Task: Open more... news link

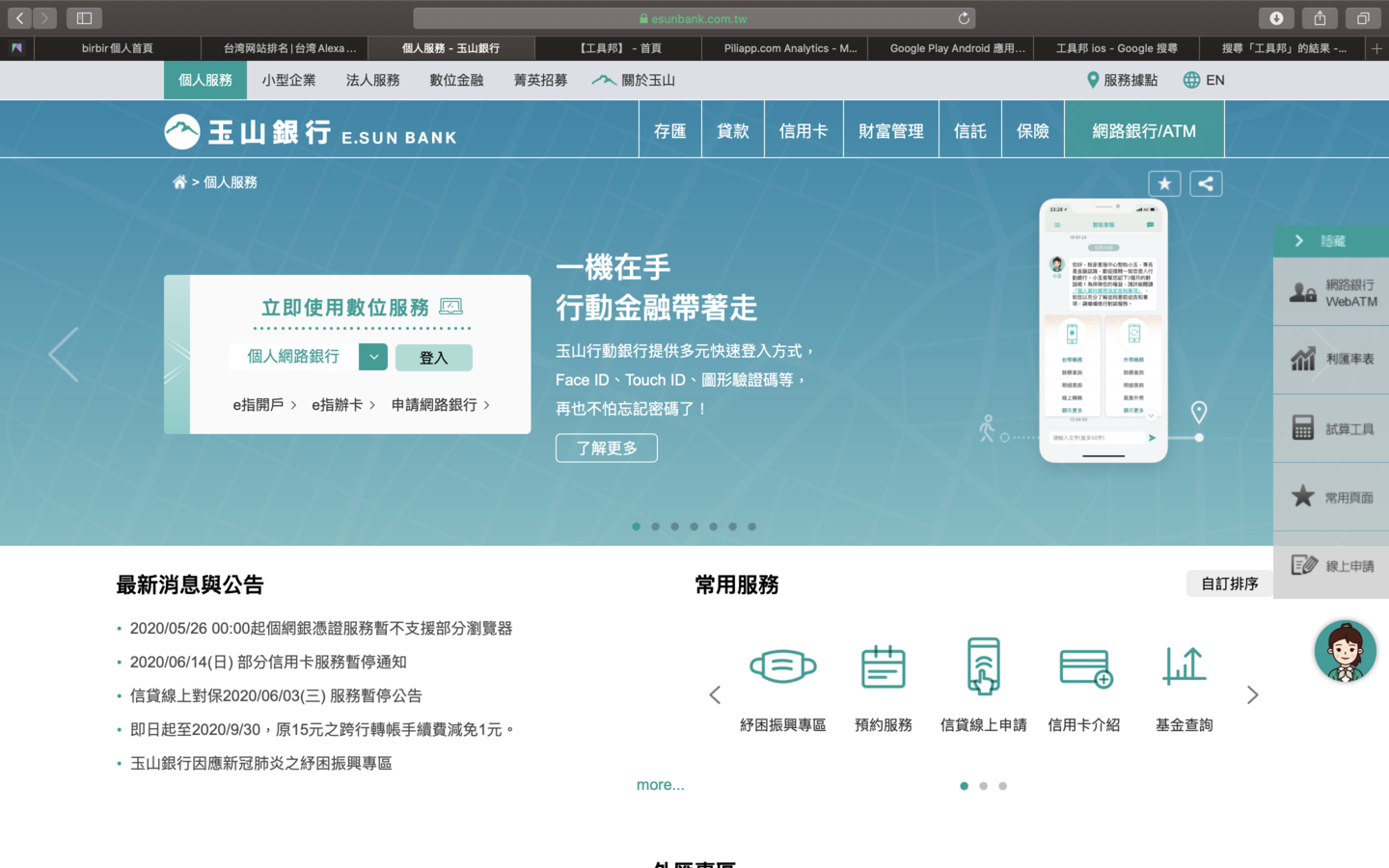Action: point(661,785)
